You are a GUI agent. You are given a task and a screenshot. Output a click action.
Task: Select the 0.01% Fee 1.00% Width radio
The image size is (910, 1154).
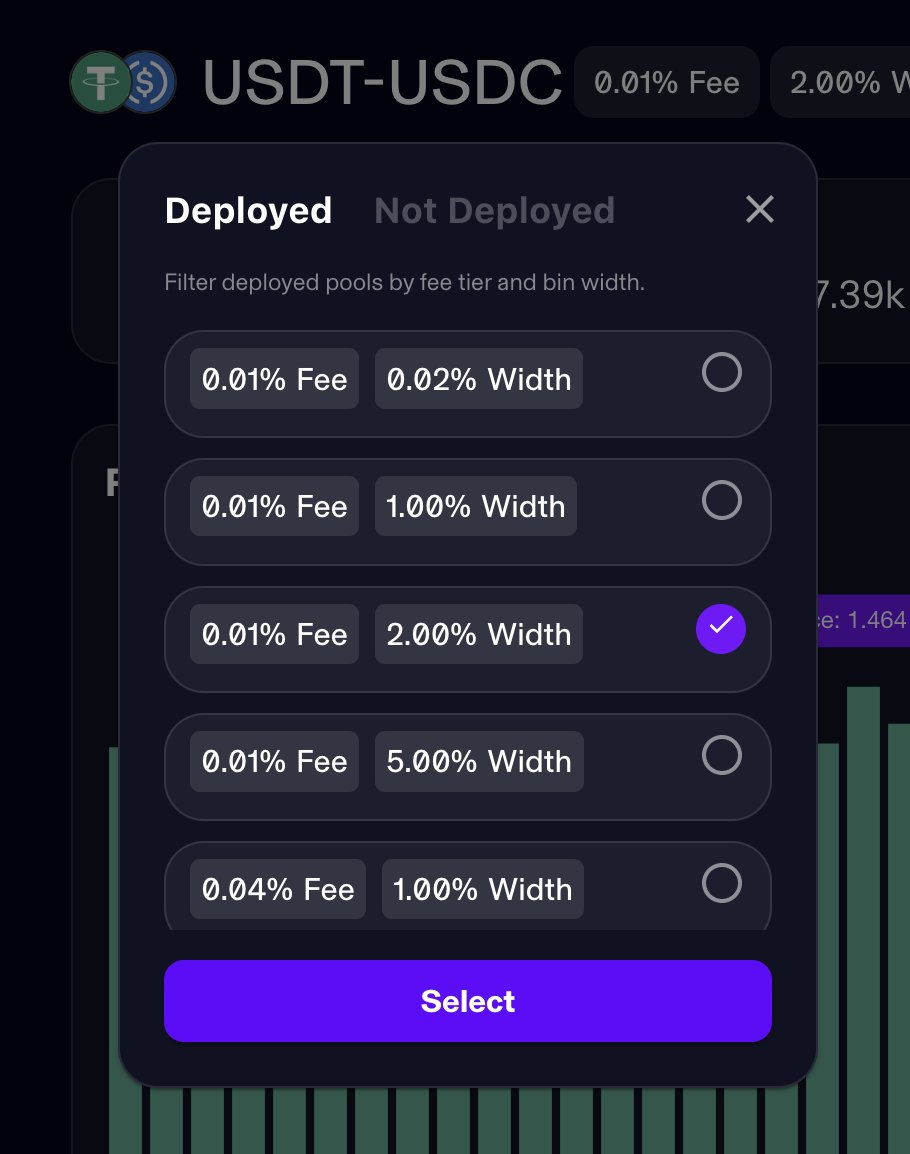pyautogui.click(x=721, y=500)
